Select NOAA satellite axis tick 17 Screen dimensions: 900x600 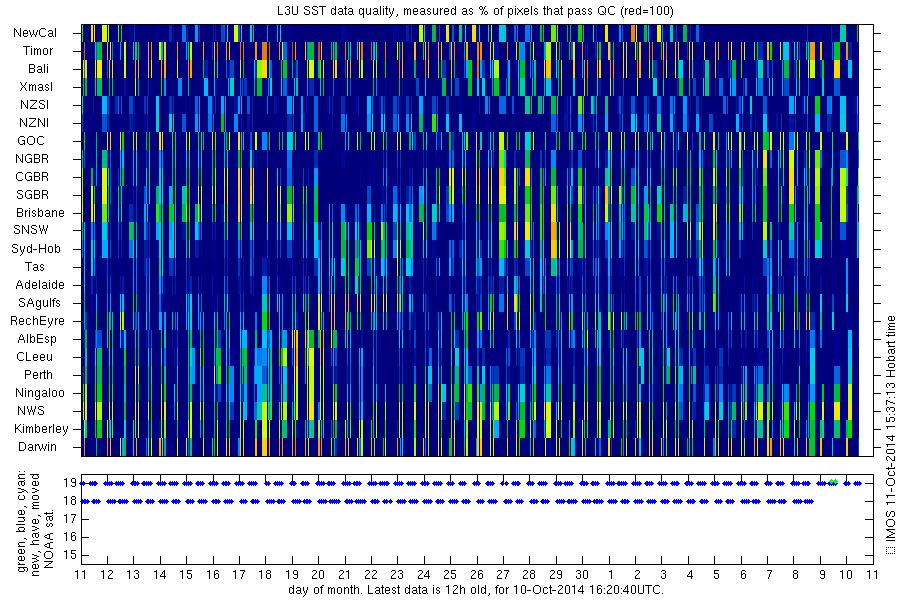point(70,519)
